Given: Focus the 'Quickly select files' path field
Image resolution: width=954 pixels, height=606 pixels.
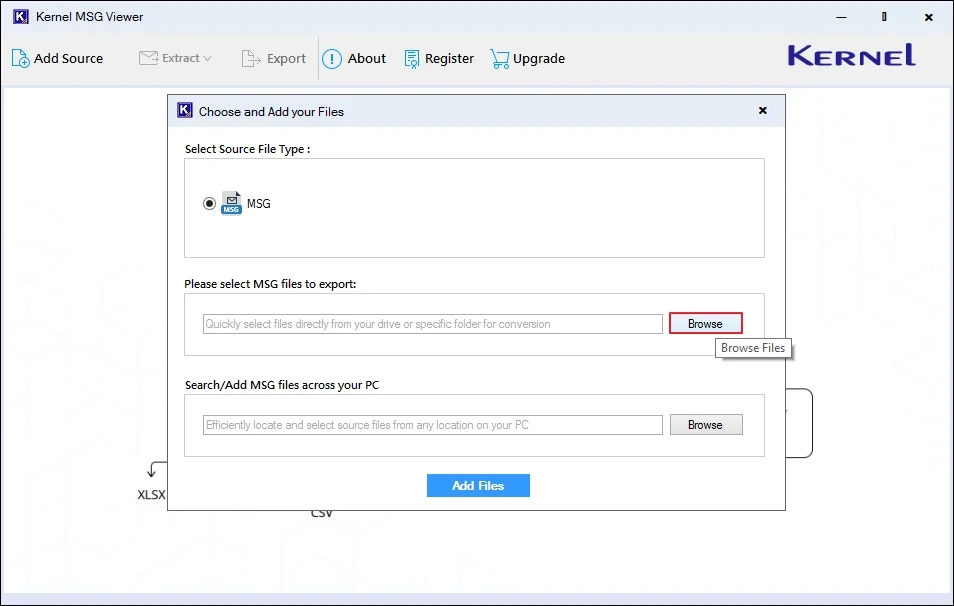Looking at the screenshot, I should (x=433, y=324).
